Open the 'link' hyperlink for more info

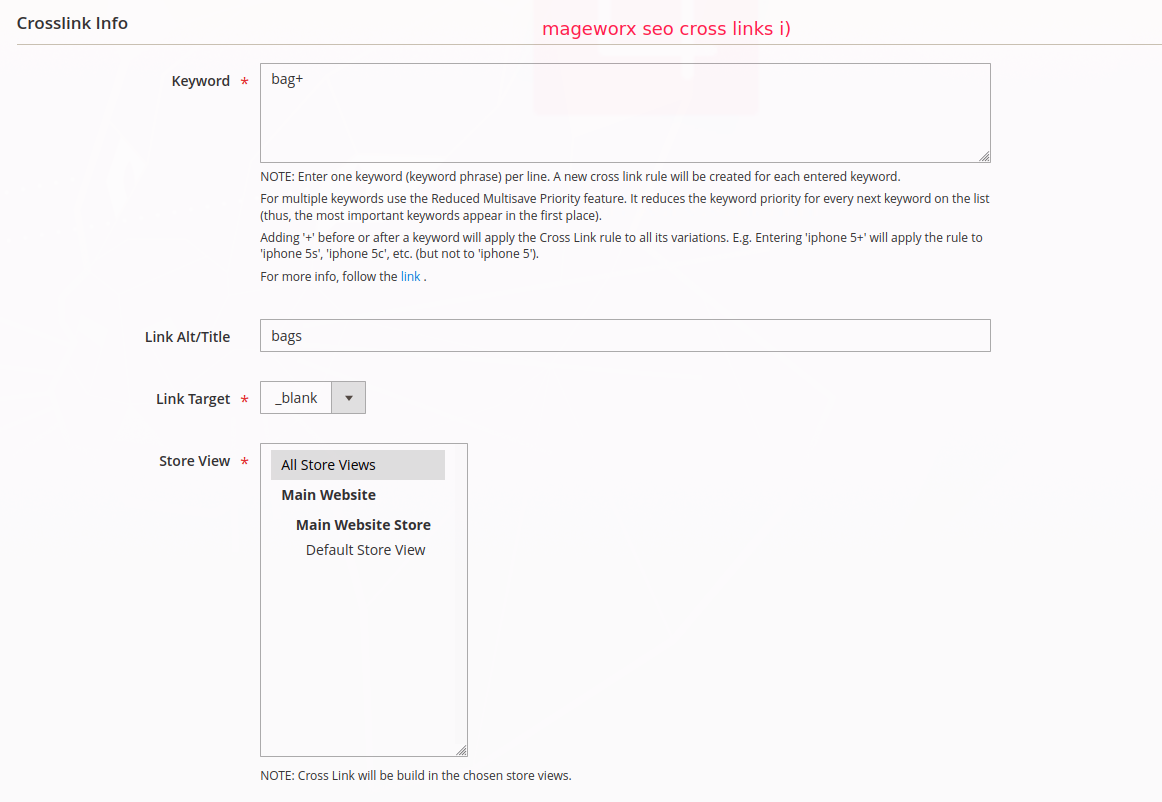[x=410, y=277]
